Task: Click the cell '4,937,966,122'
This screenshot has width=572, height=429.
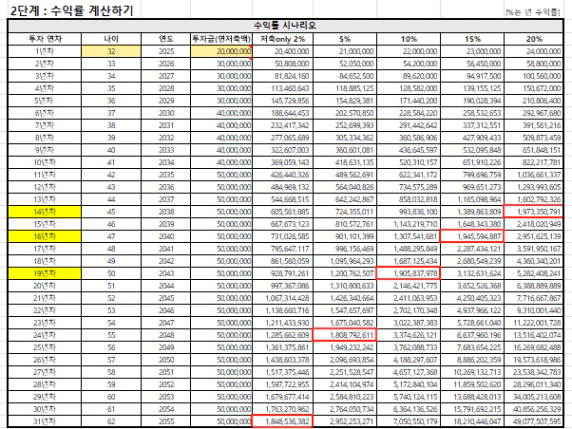Action: click(472, 310)
